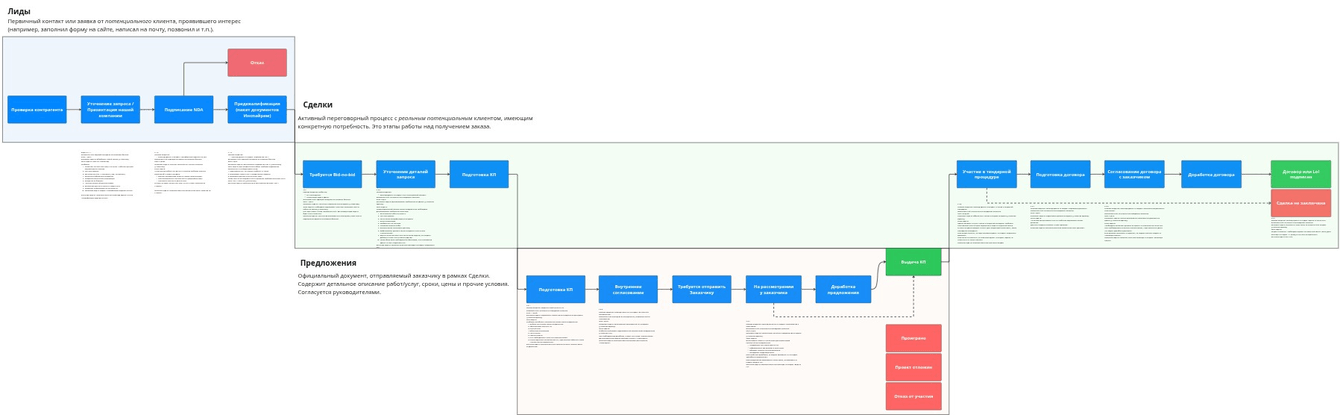The height and width of the screenshot is (415, 1340).
Task: Click the 'Предквалификация' stage block
Action: point(257,110)
